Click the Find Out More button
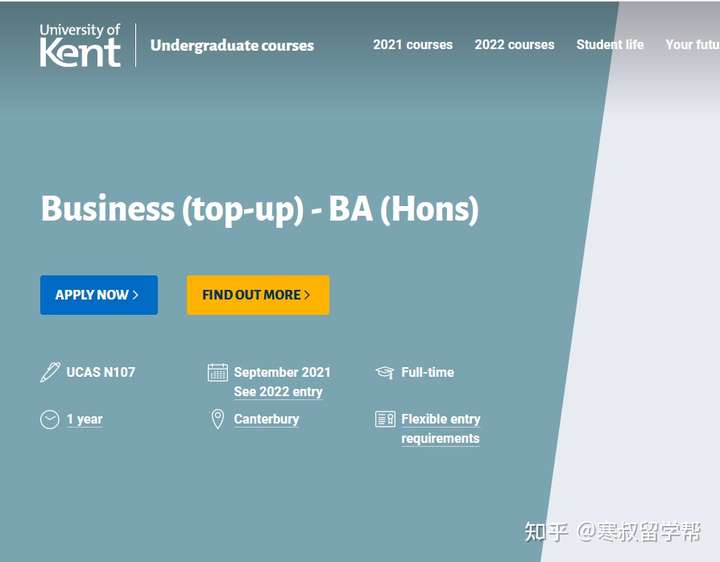The image size is (720, 562). click(258, 295)
